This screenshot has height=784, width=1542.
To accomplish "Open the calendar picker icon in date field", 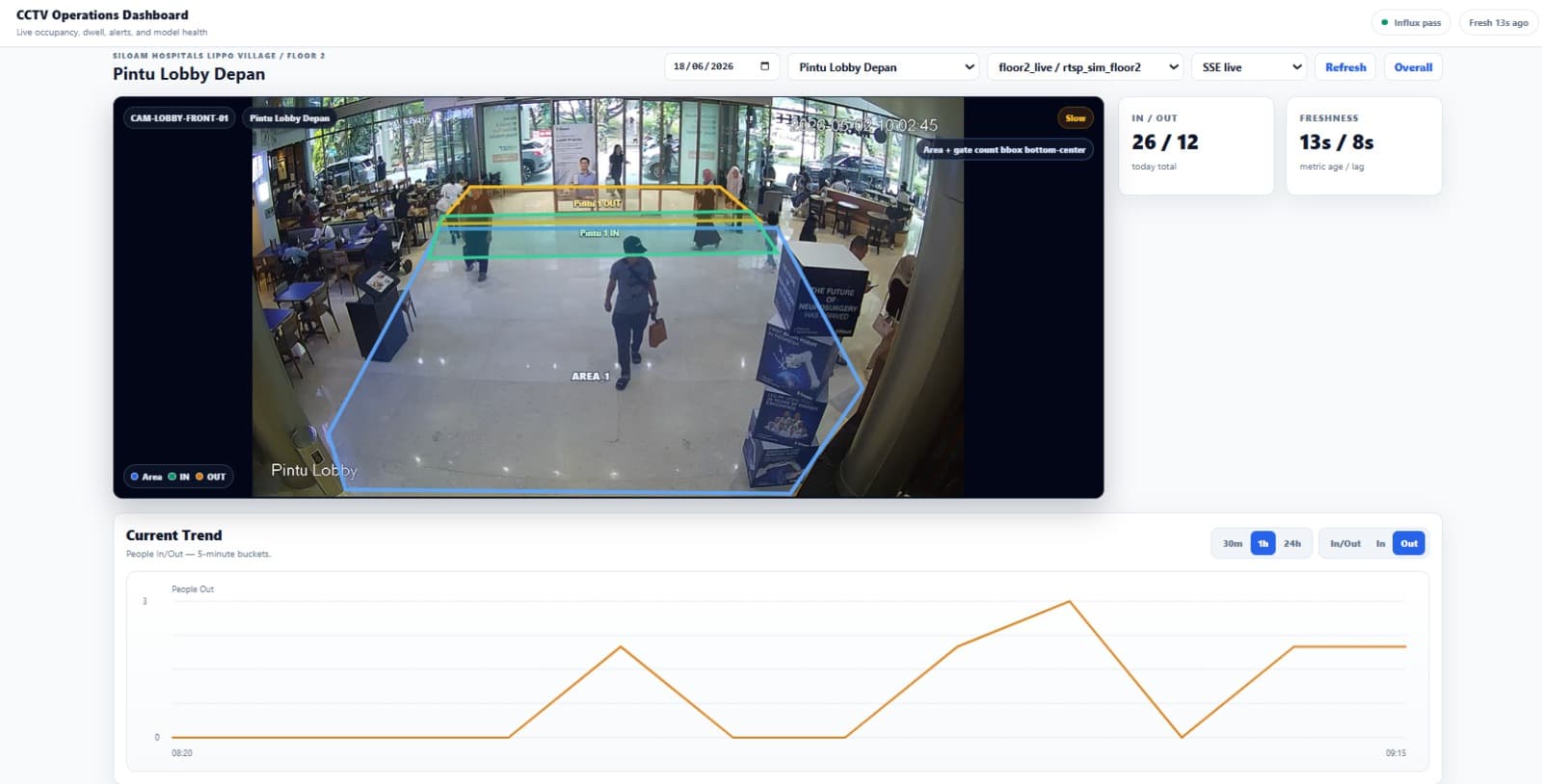I will pyautogui.click(x=765, y=66).
